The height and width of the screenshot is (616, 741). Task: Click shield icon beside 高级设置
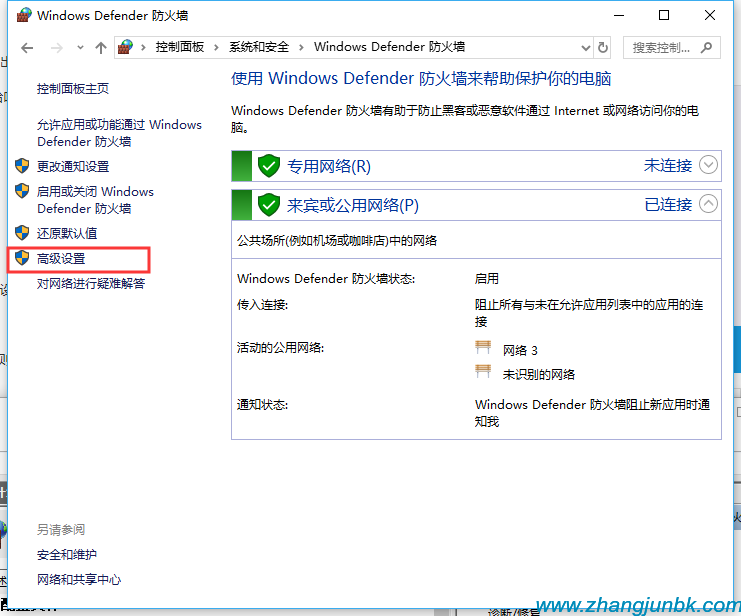tap(22, 258)
